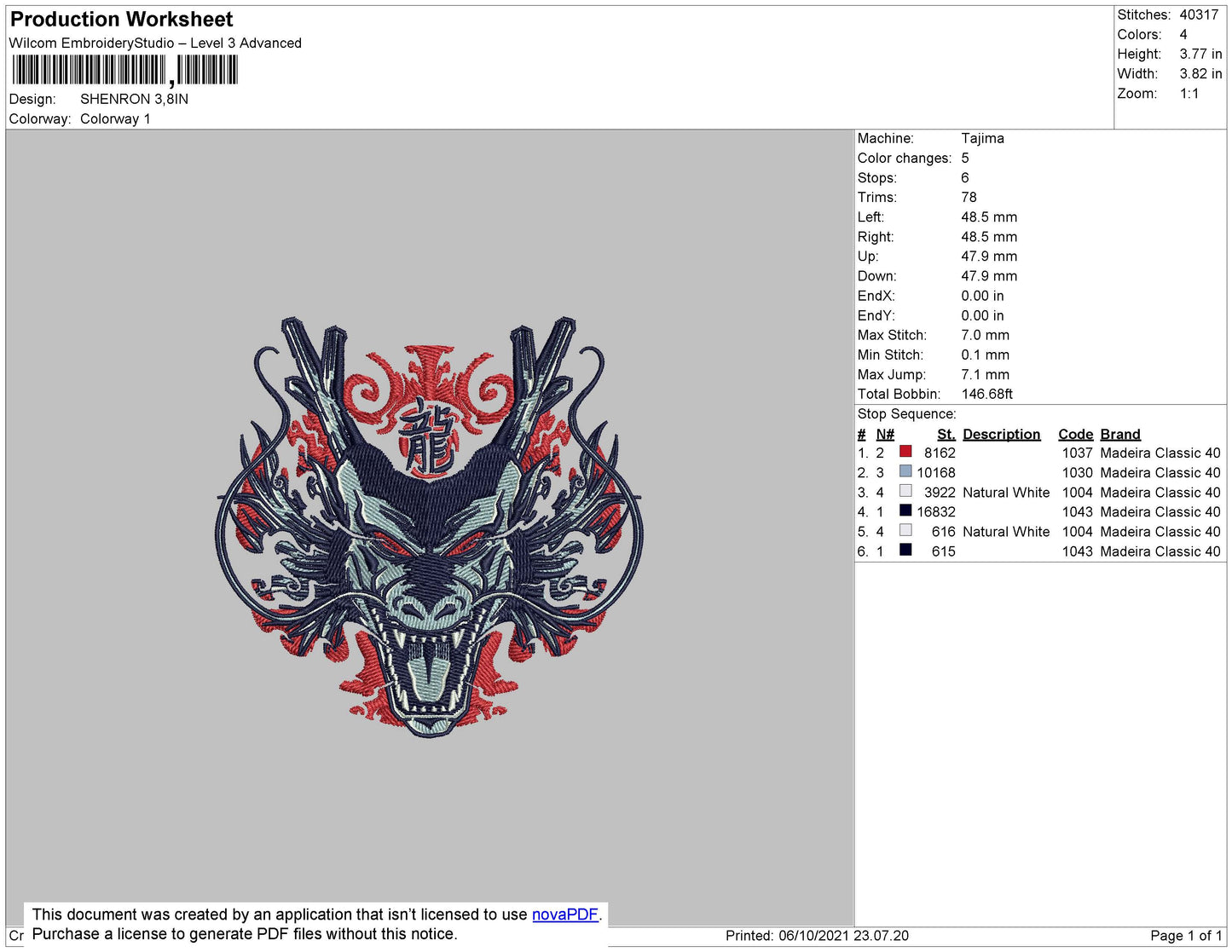
Task: Click the Width value 3.82 in
Action: click(1200, 74)
